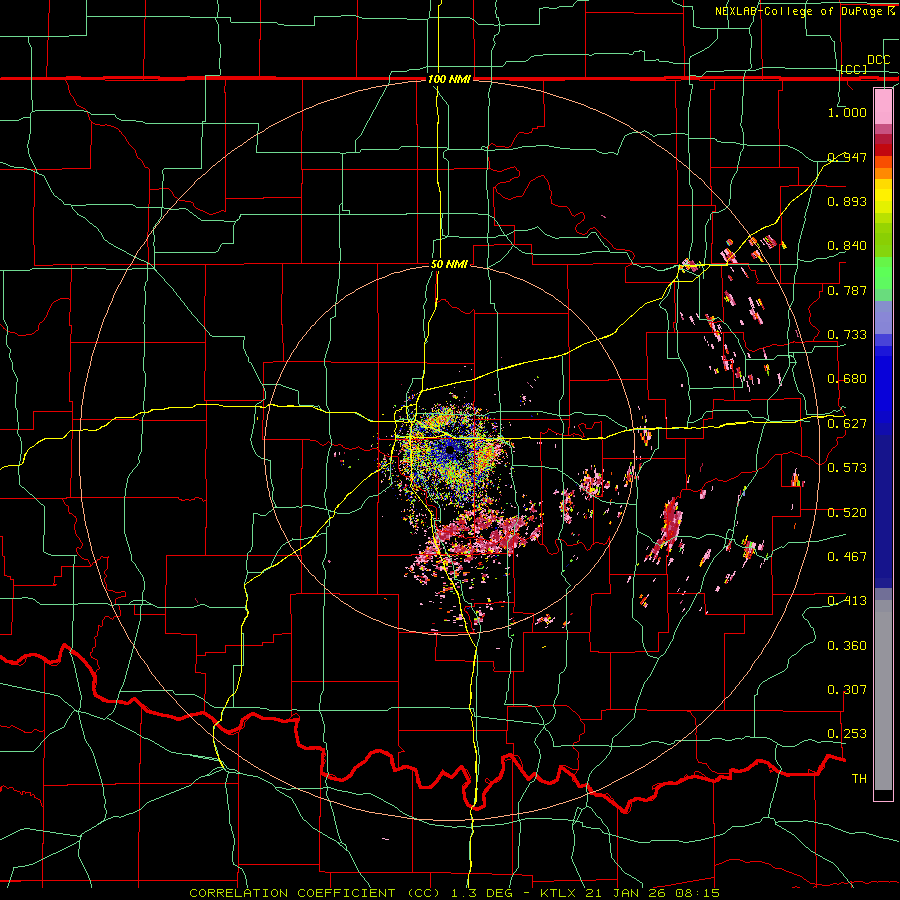The image size is (900, 900).
Task: Click the 0.893 scale value
Action: (x=847, y=201)
